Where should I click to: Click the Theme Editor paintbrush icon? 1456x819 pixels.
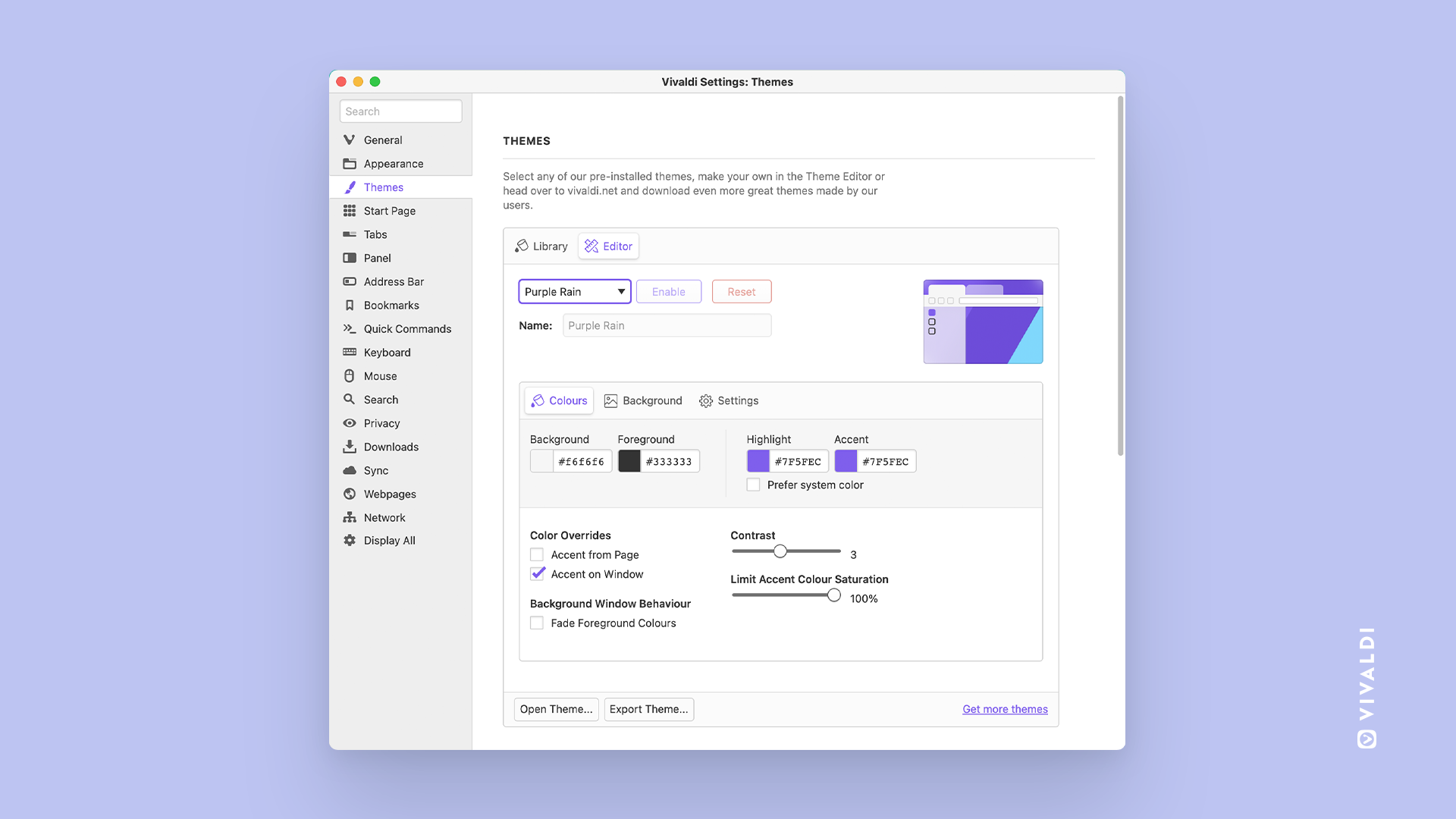pyautogui.click(x=590, y=246)
